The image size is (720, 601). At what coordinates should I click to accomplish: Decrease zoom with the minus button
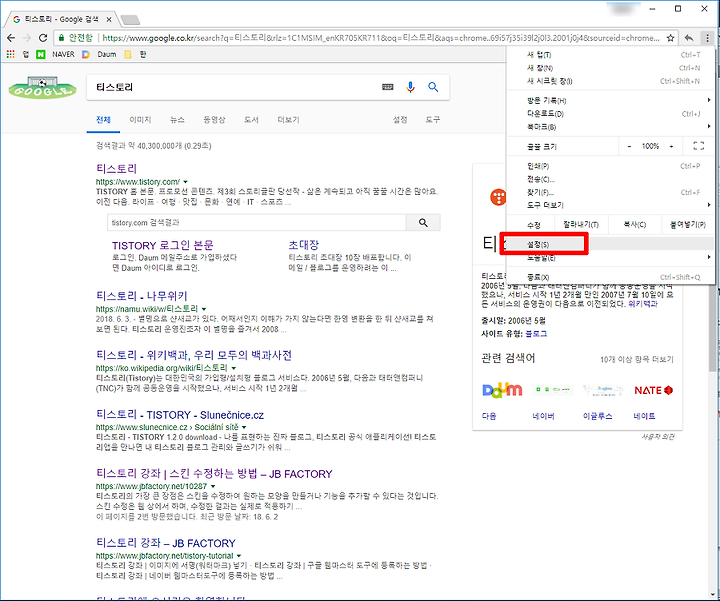point(629,146)
